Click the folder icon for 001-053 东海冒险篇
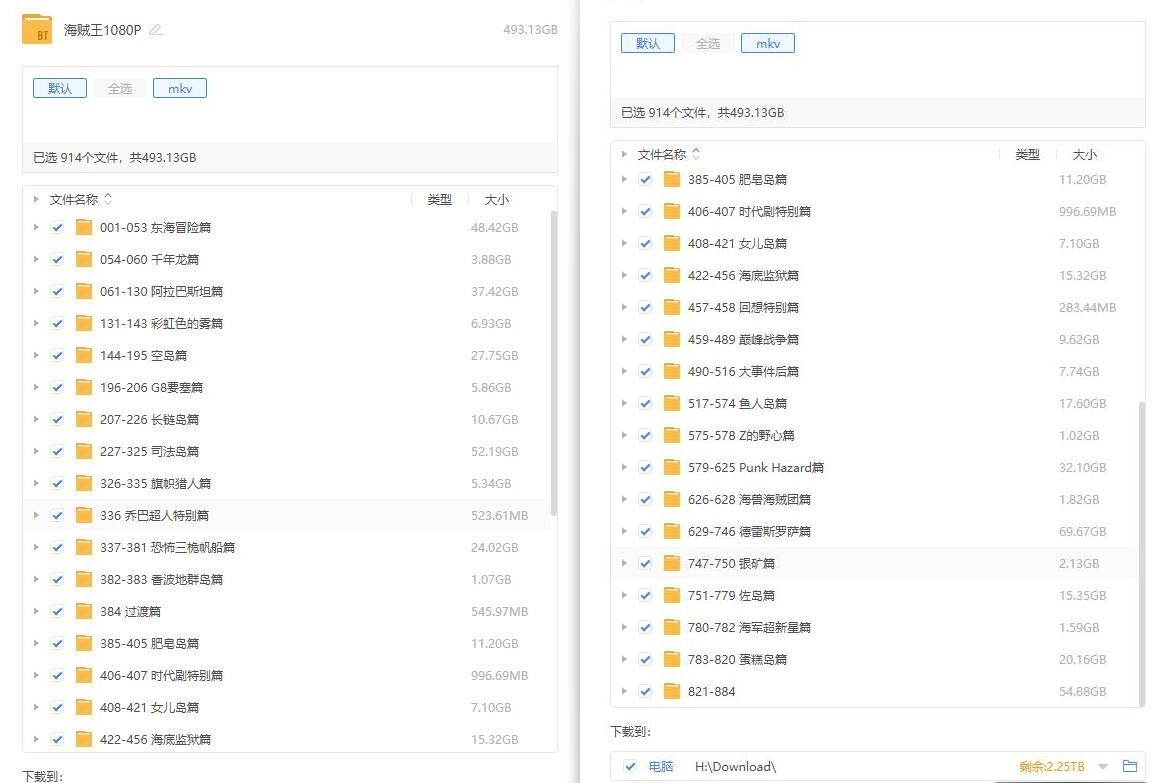 [x=84, y=227]
